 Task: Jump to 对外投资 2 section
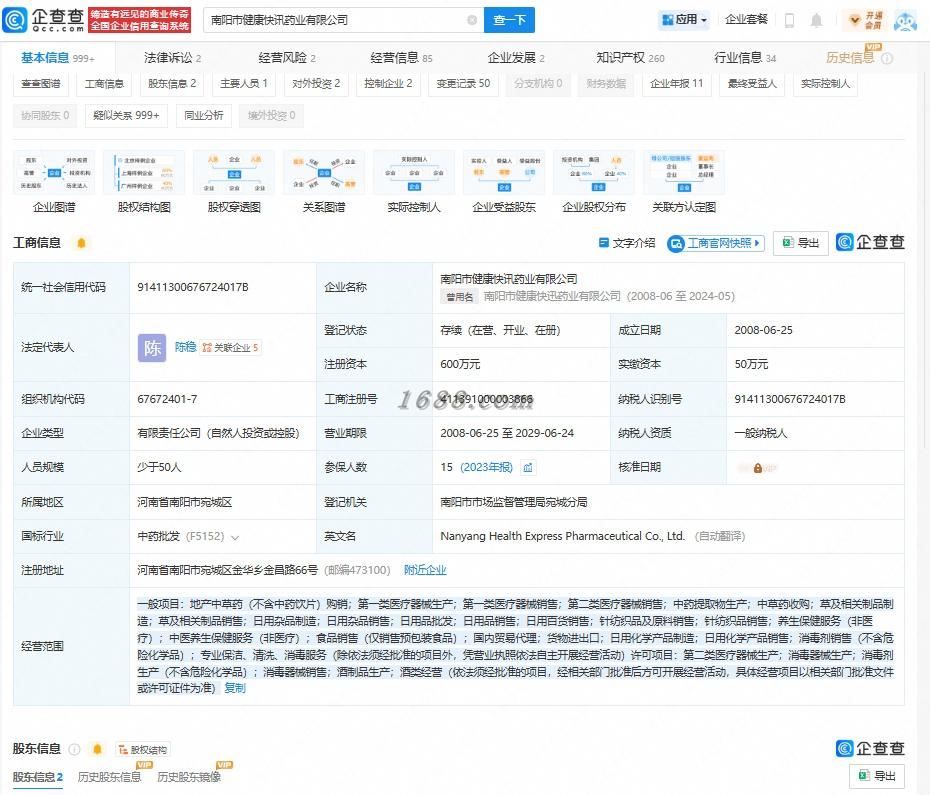(x=316, y=84)
